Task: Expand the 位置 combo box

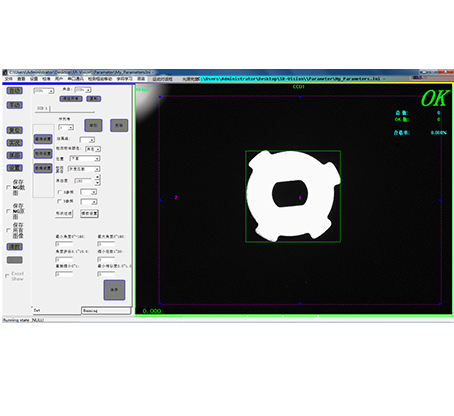Action: (85, 159)
